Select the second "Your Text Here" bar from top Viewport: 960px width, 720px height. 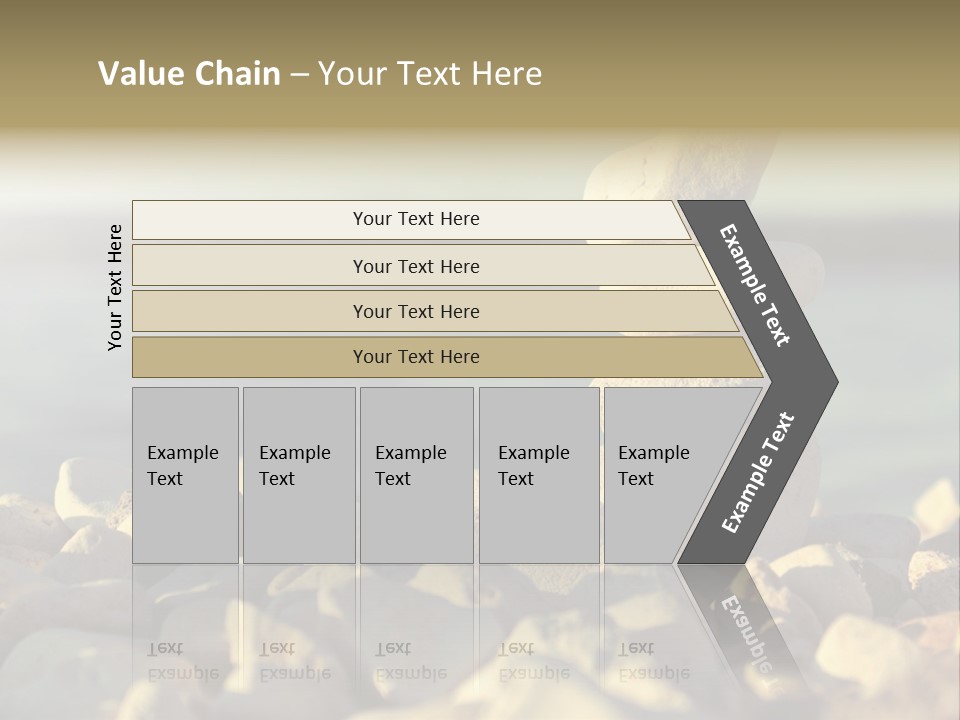pyautogui.click(x=416, y=266)
